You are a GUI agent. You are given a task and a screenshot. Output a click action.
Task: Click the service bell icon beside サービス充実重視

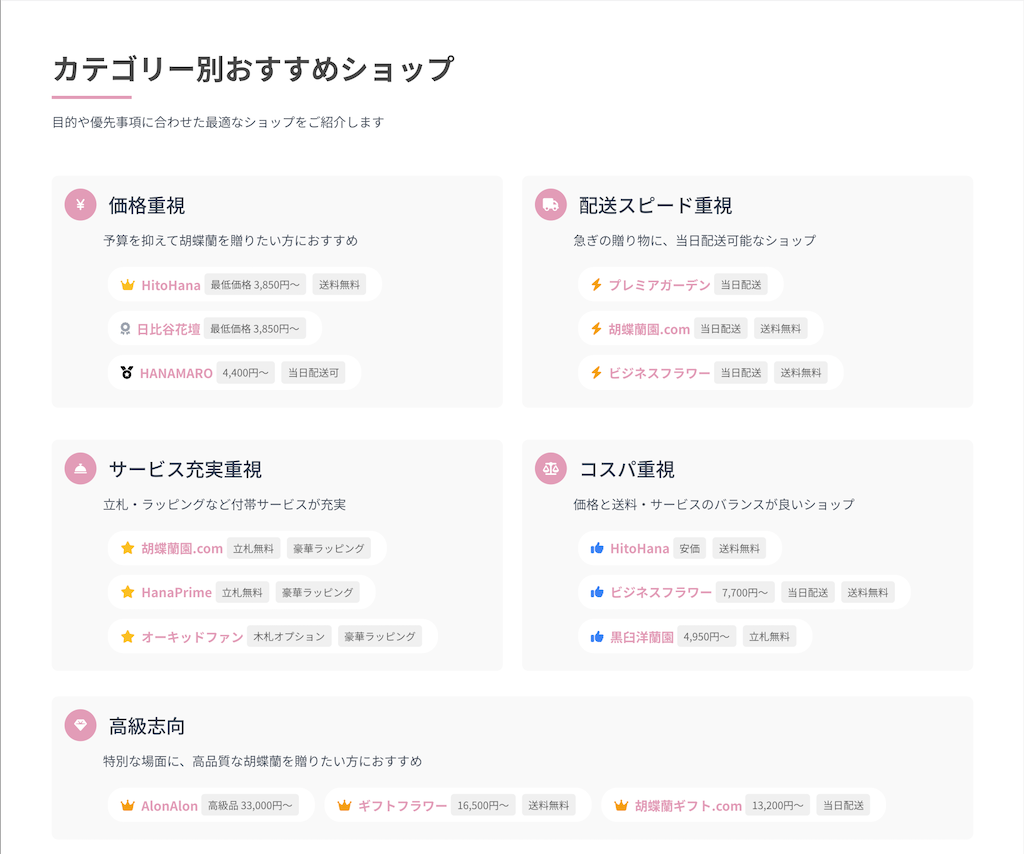click(80, 468)
